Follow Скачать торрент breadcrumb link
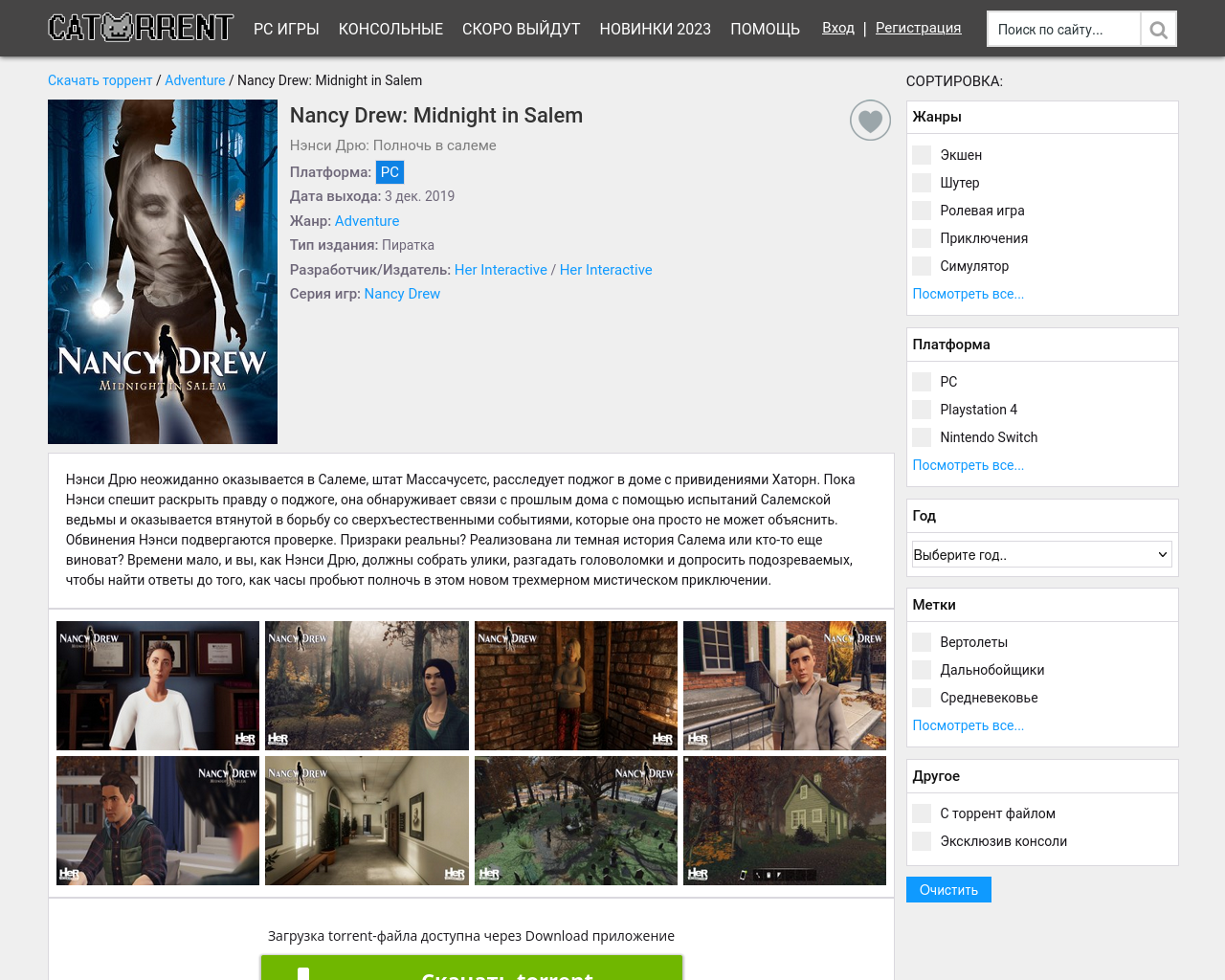The height and width of the screenshot is (980, 1225). [x=100, y=80]
